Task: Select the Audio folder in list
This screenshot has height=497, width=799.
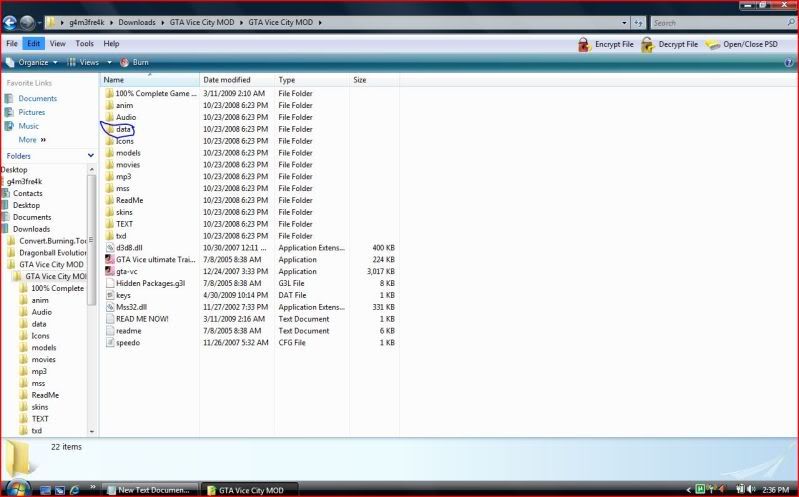Action: click(120, 117)
